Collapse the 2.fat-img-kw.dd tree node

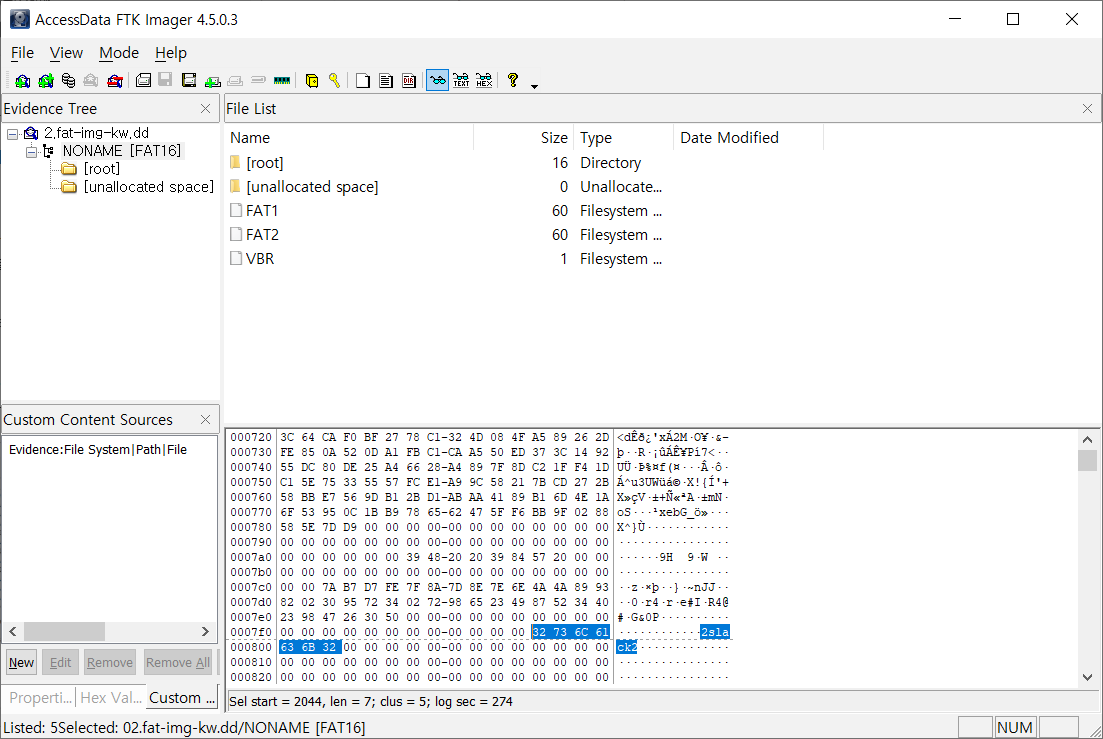13,134
